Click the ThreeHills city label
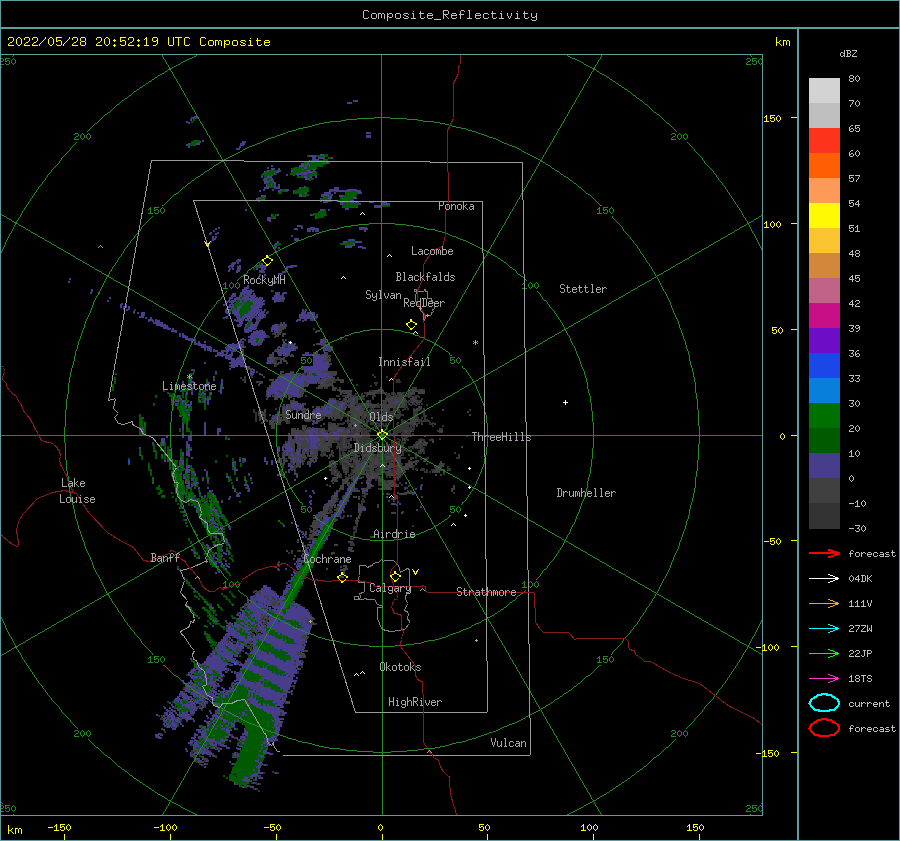This screenshot has width=900, height=841. pyautogui.click(x=502, y=437)
